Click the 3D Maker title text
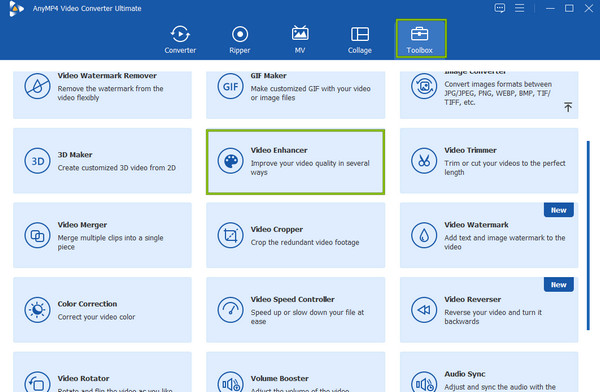 pos(75,155)
